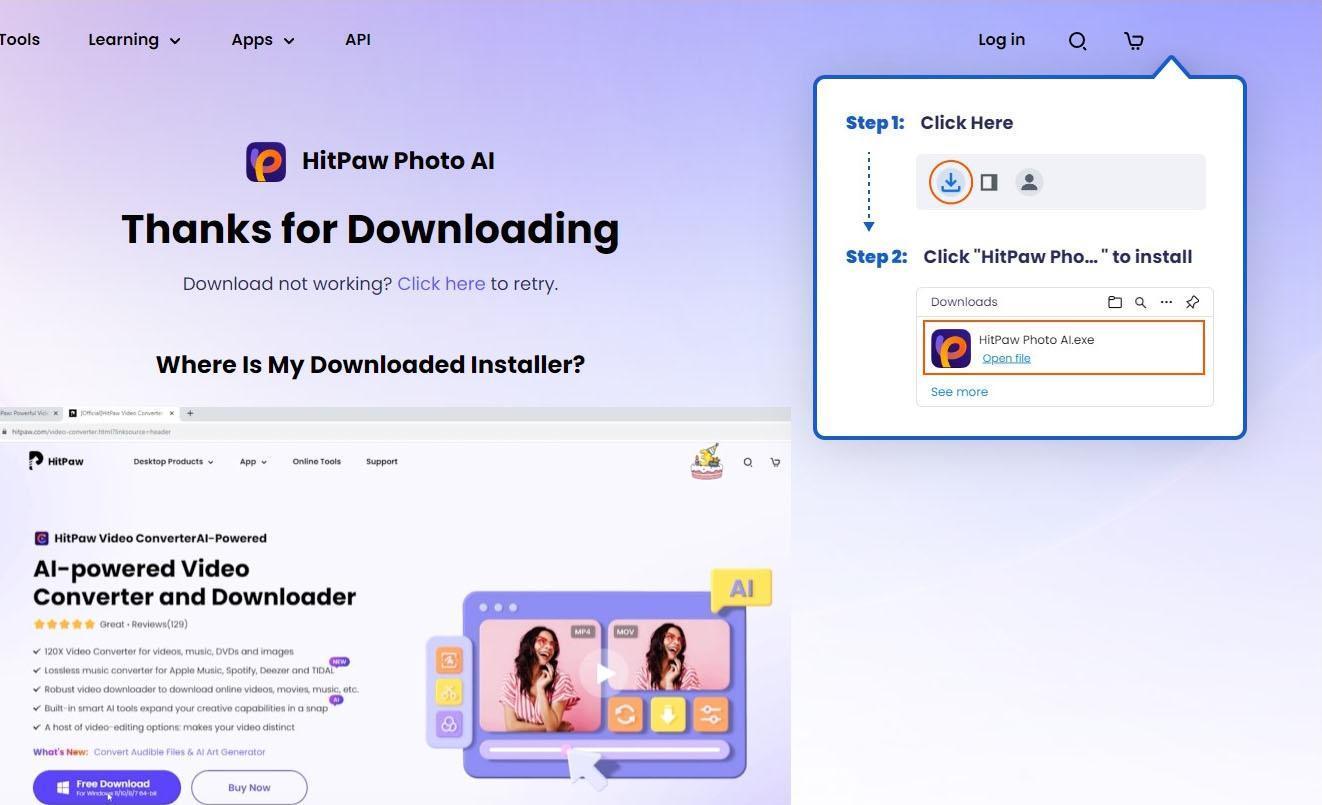Close the HitPaw Video Converter demo browser tab

[172, 413]
